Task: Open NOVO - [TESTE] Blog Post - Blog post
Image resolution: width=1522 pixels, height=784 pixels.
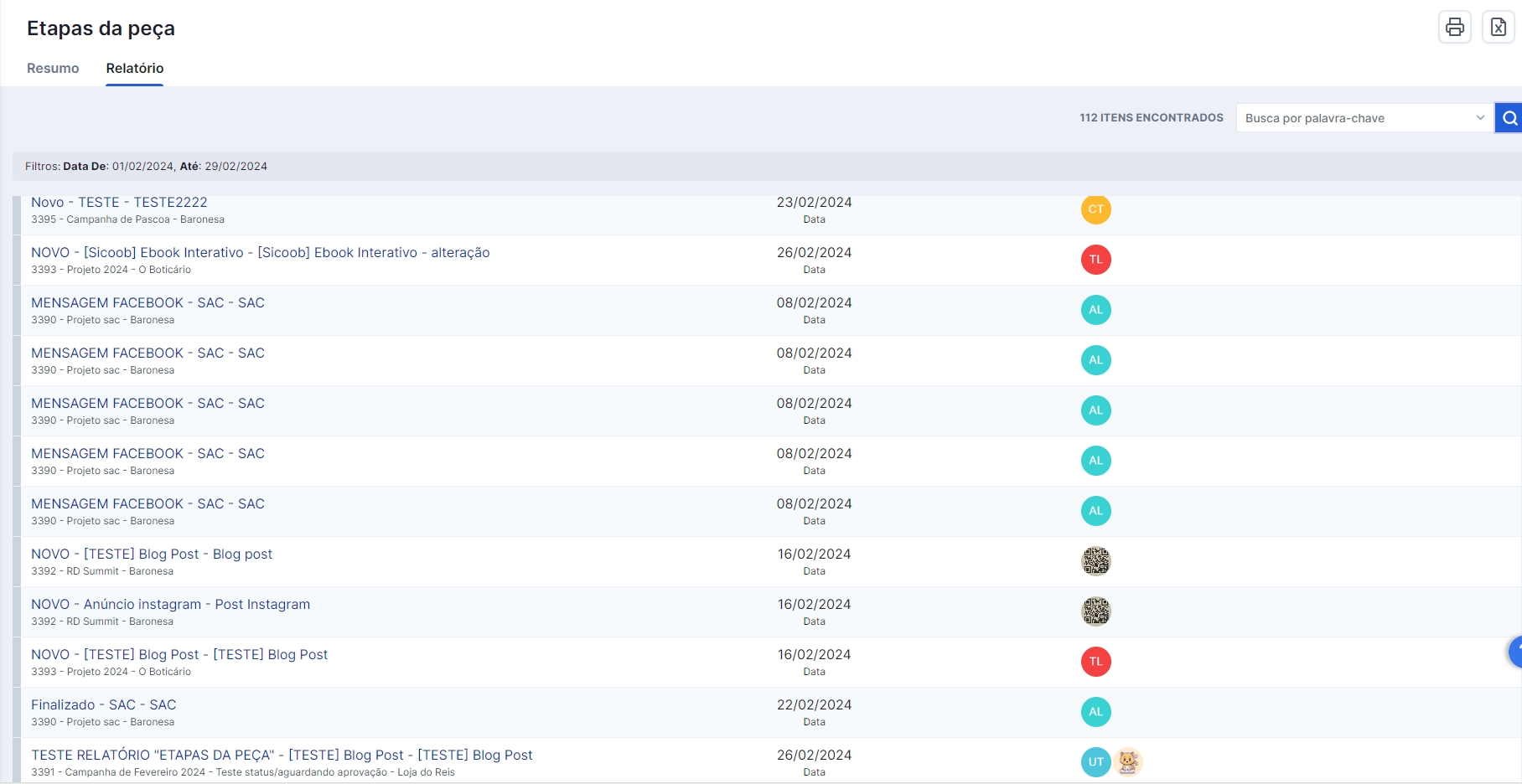Action: click(152, 554)
